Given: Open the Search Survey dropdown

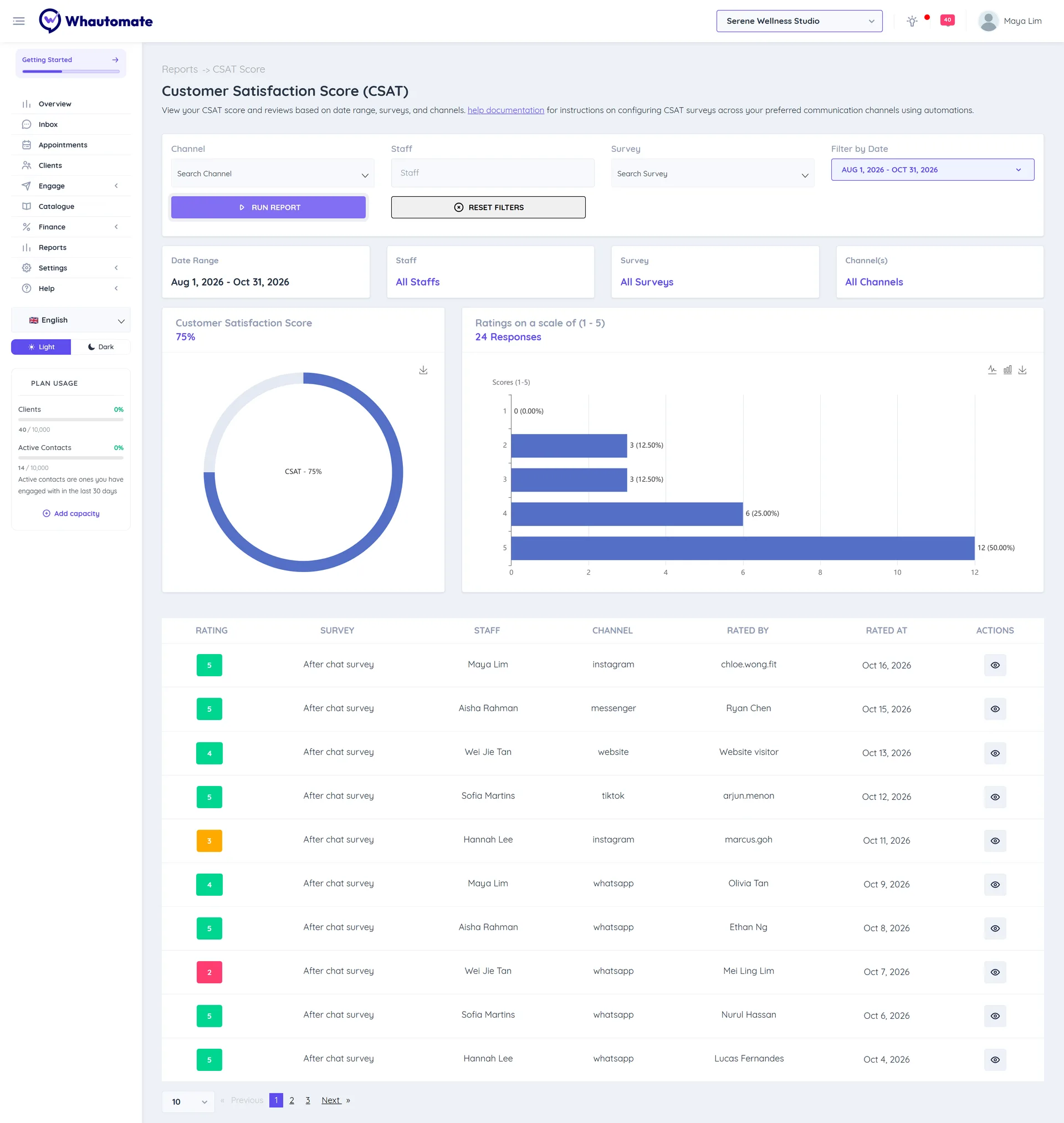Looking at the screenshot, I should [x=712, y=173].
